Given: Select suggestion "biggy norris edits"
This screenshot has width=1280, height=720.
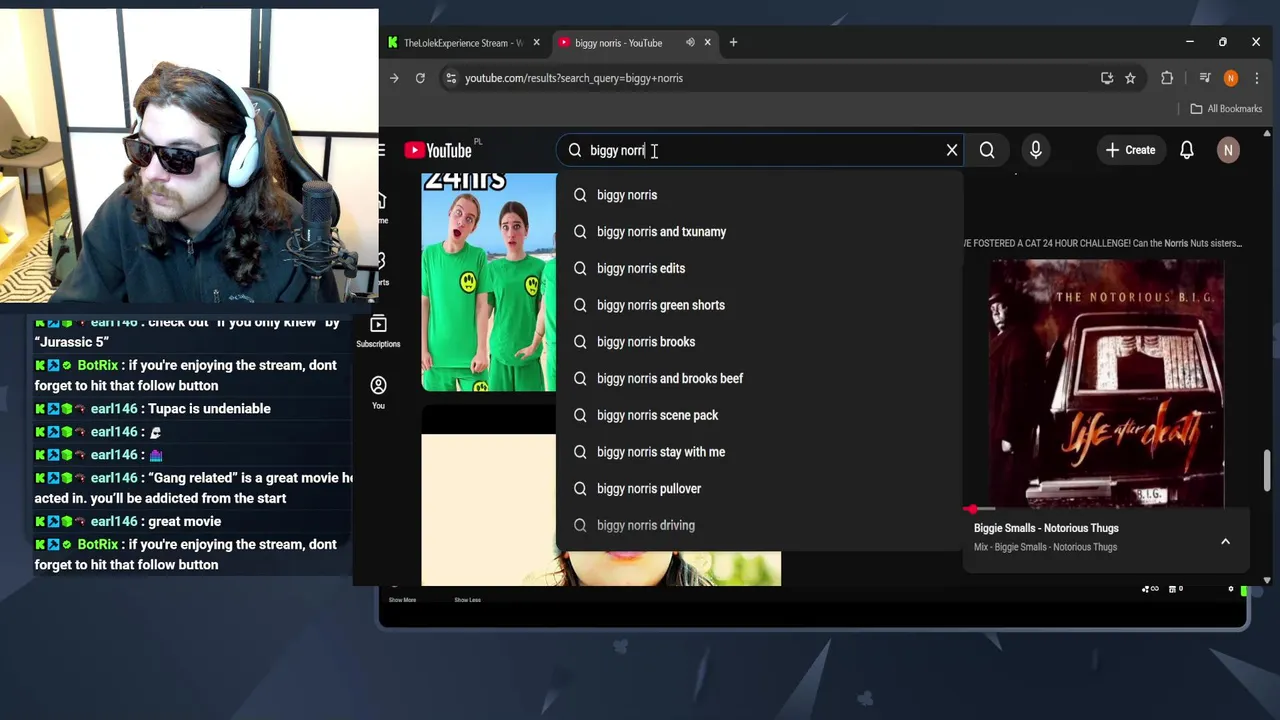Looking at the screenshot, I should click(760, 268).
